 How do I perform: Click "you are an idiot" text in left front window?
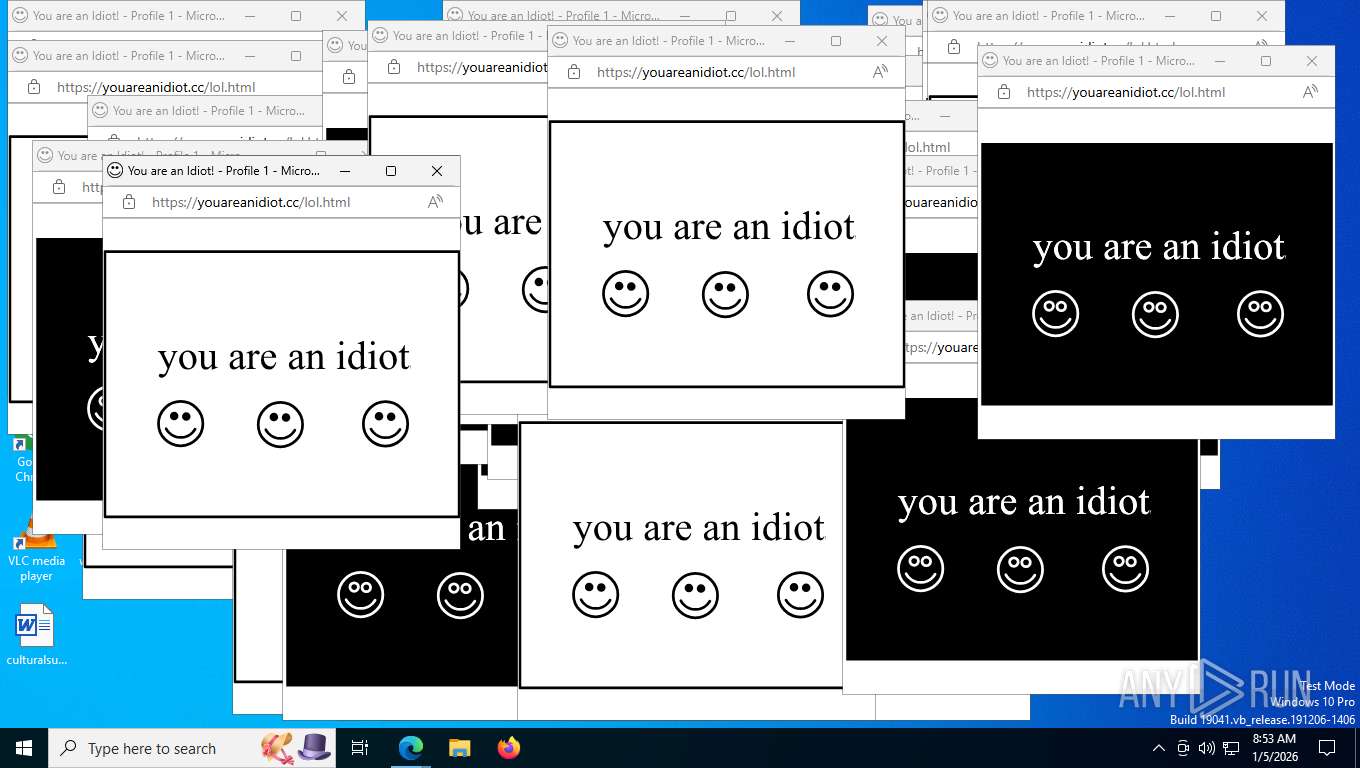tap(284, 357)
